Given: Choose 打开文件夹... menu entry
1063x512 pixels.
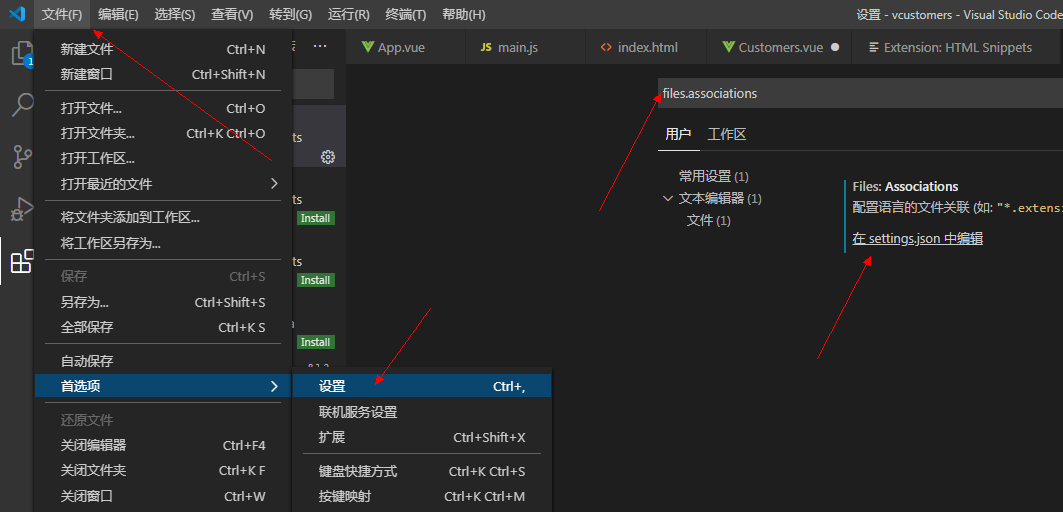Looking at the screenshot, I should (x=163, y=134).
